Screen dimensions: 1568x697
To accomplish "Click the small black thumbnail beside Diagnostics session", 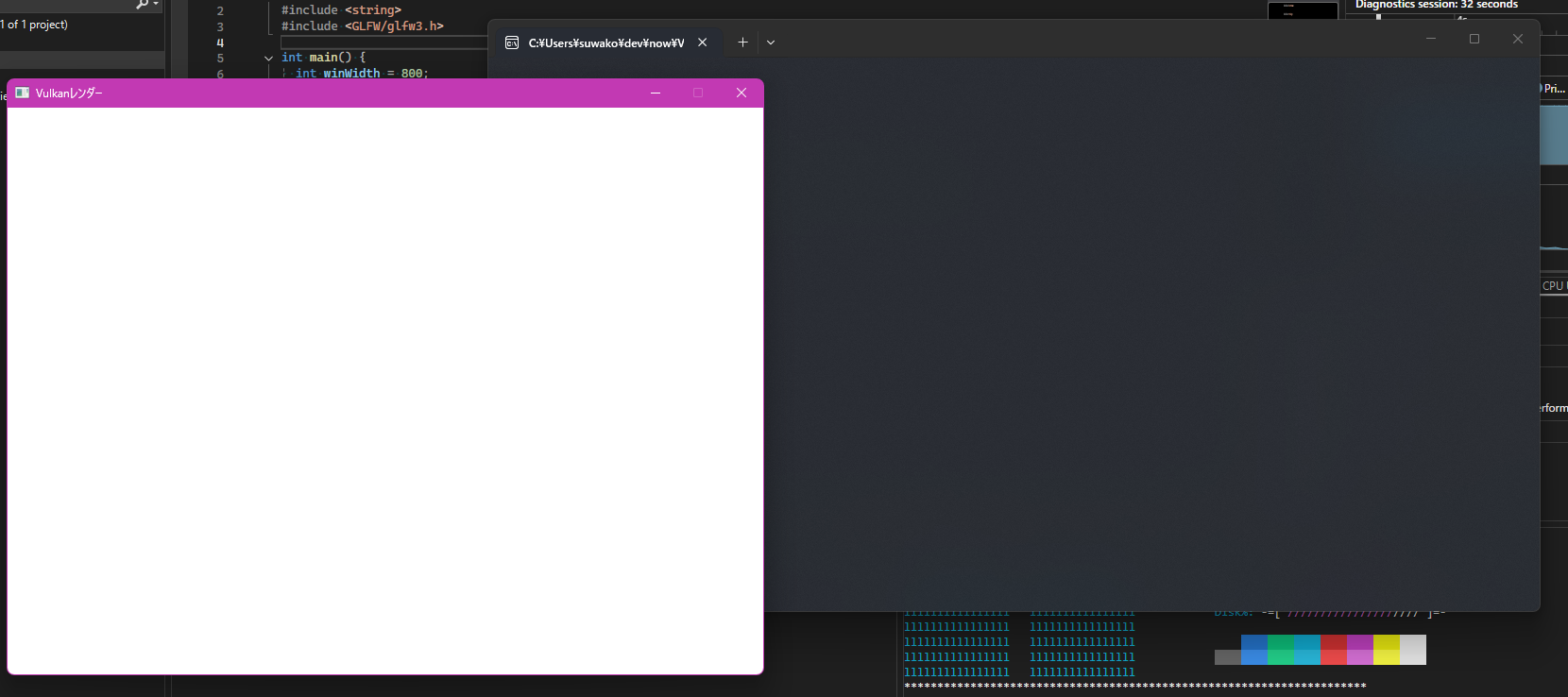I will [x=1303, y=10].
